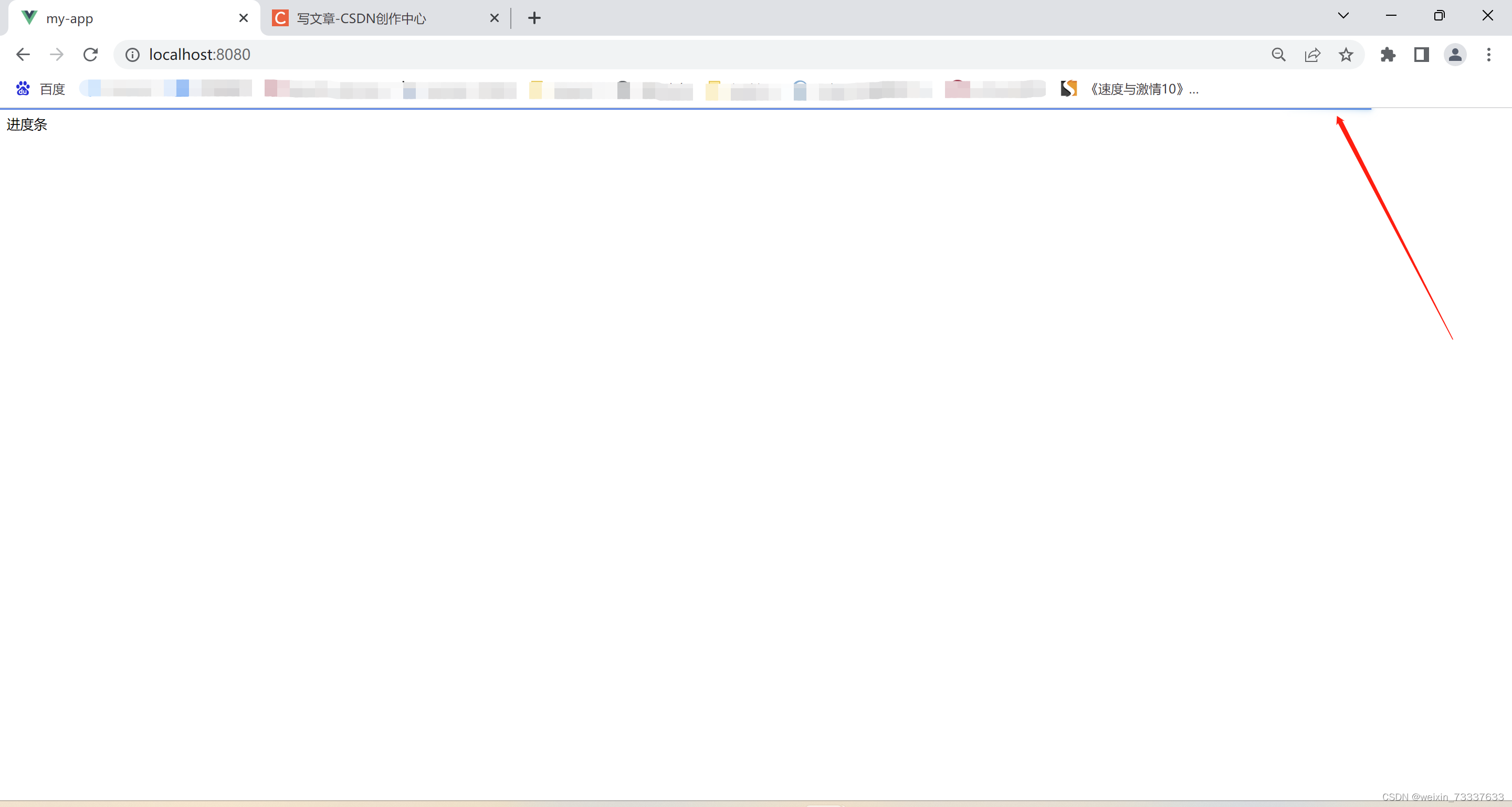This screenshot has width=1512, height=807.
Task: Open the zoom magnifier icon
Action: click(1278, 55)
